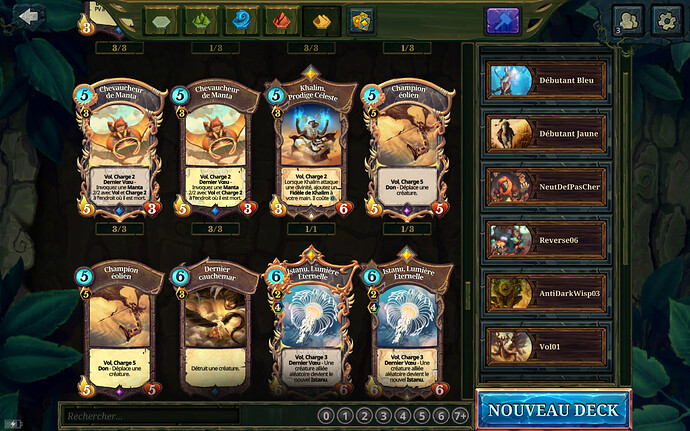Viewport: 690px width, 431px height.
Task: Click the back arrow icon
Action: click(29, 17)
